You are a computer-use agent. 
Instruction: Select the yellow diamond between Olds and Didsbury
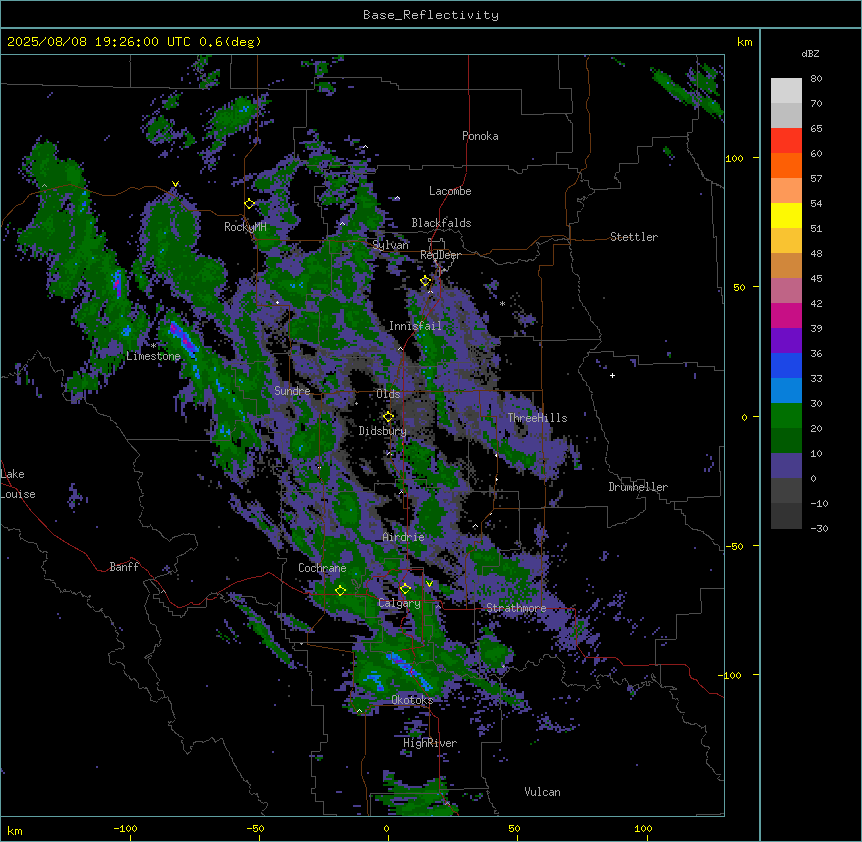389,417
